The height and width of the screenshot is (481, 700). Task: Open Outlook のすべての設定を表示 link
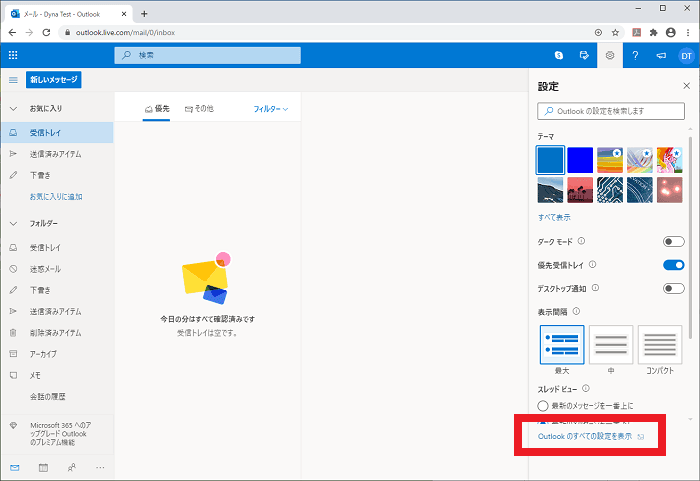coord(585,437)
